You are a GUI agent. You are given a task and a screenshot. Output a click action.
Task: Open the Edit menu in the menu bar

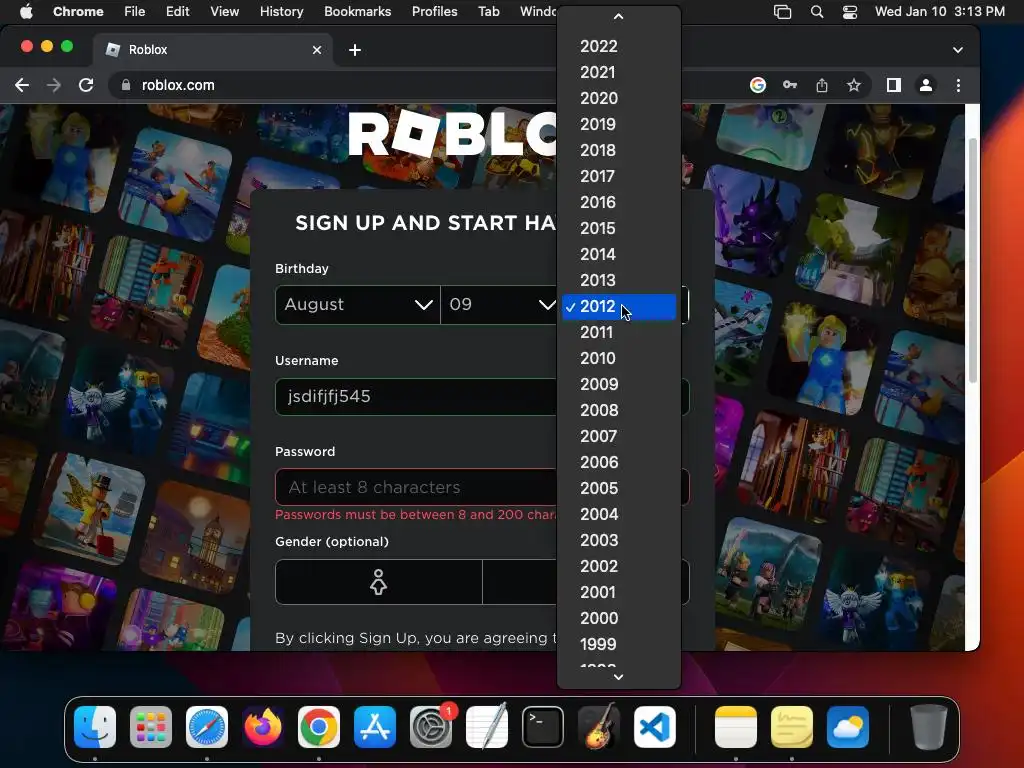tap(177, 12)
